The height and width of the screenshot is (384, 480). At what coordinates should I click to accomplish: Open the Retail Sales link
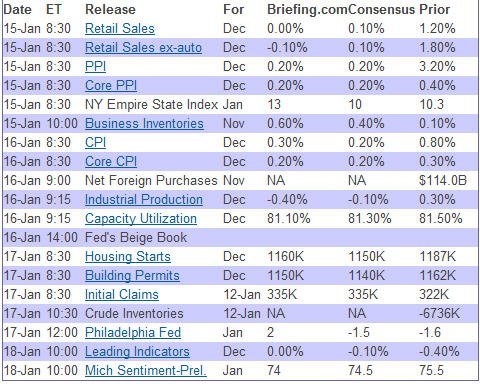click(x=120, y=29)
